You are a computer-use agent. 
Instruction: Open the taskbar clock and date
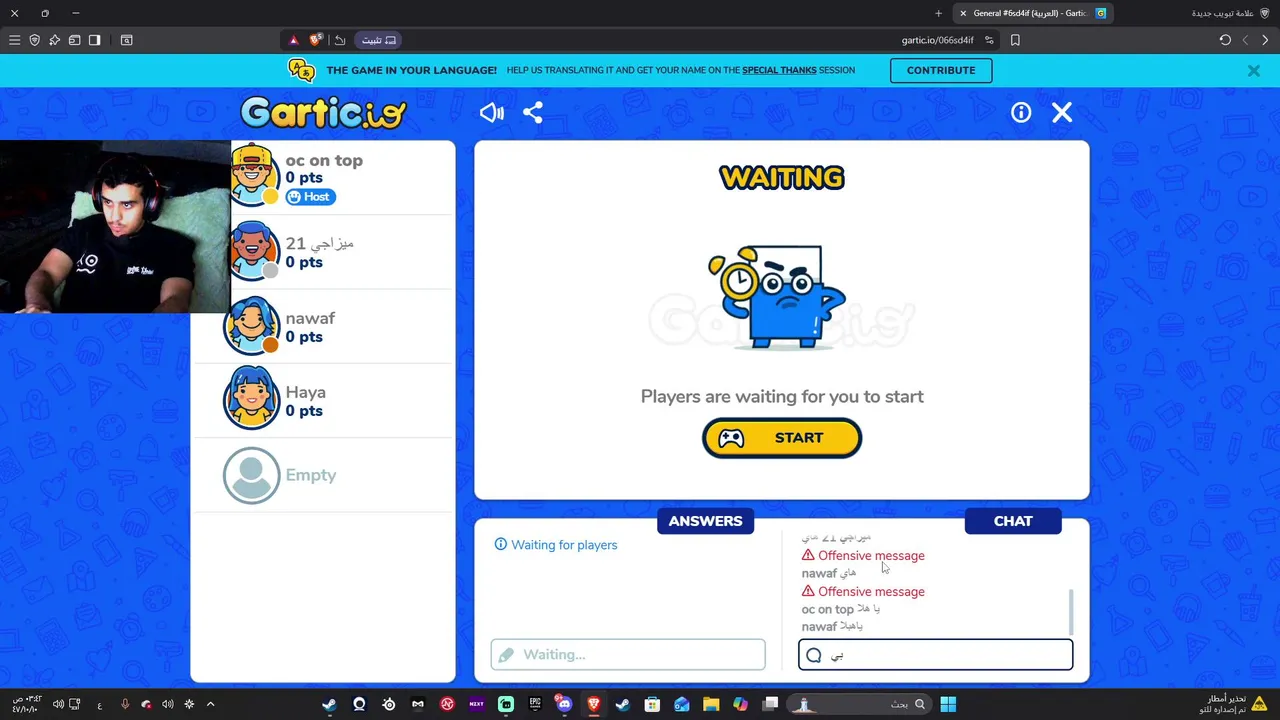(x=25, y=704)
